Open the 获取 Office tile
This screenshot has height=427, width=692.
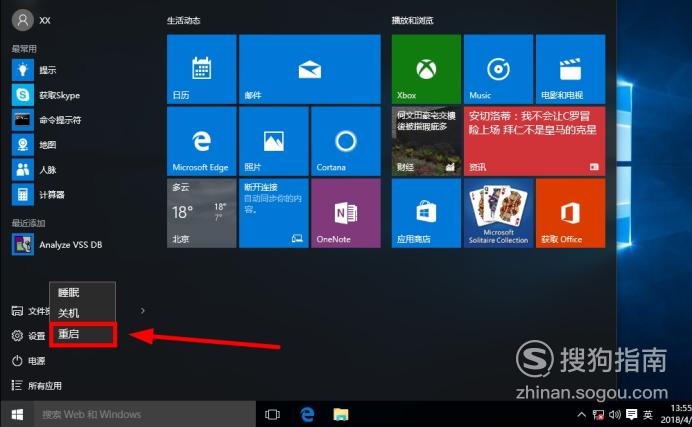(570, 213)
